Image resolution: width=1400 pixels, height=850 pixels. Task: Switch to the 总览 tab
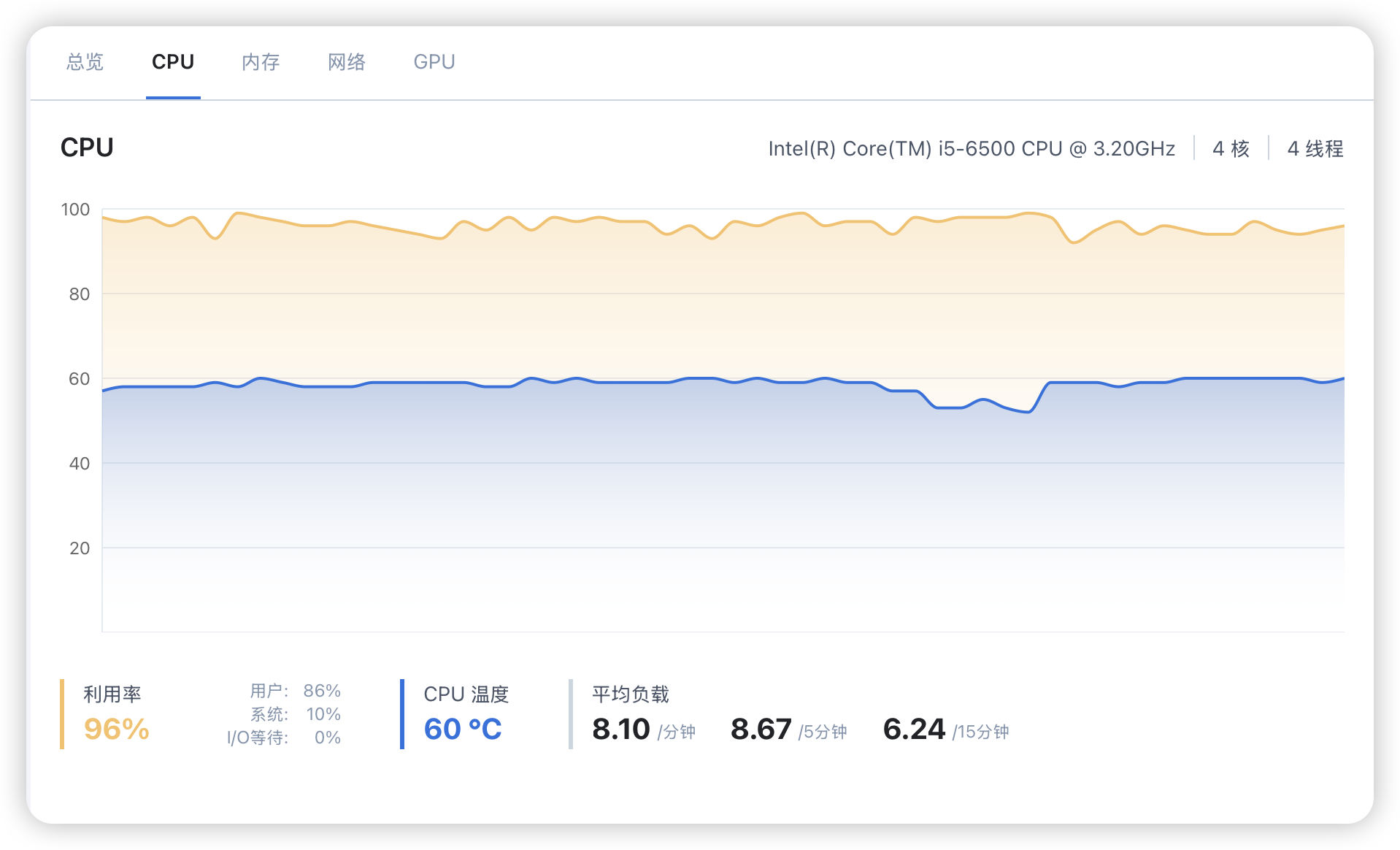click(85, 62)
